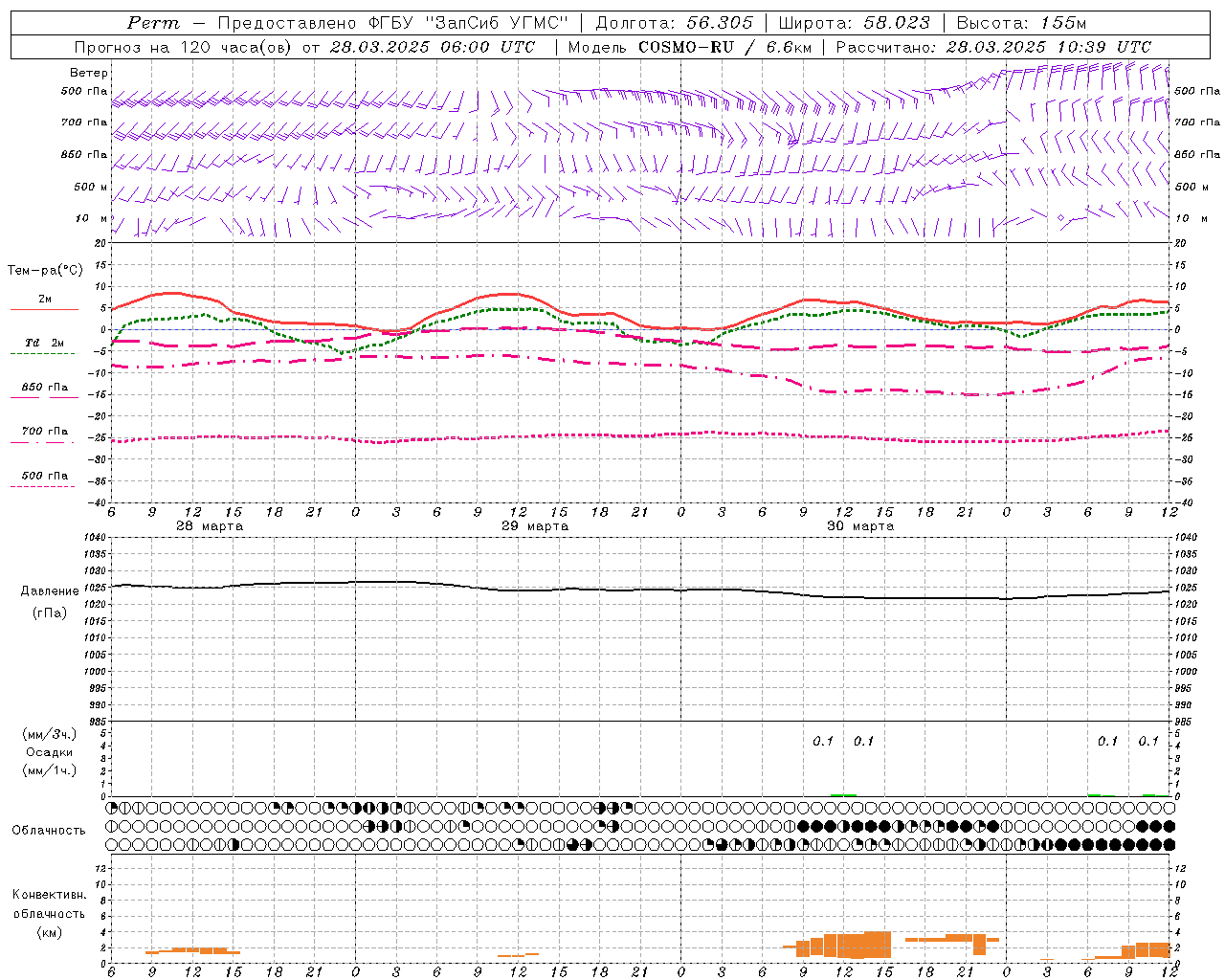
Task: Click the left-side "500 м" wind level label
Action: (x=91, y=187)
